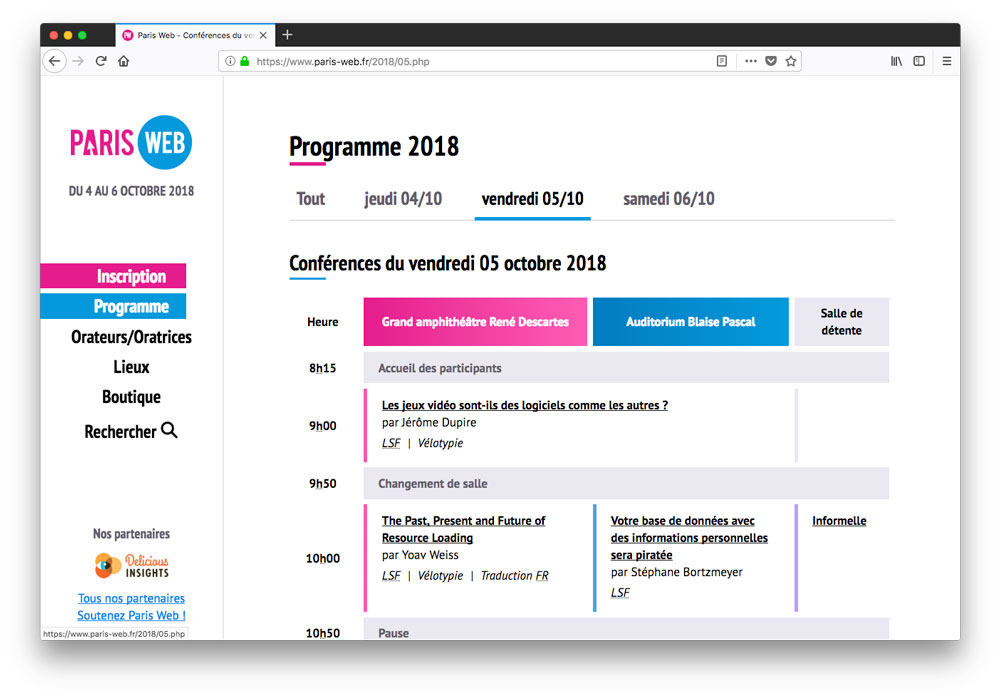Open a new browser tab with plus
Image resolution: width=1000 pixels, height=697 pixels.
(287, 34)
